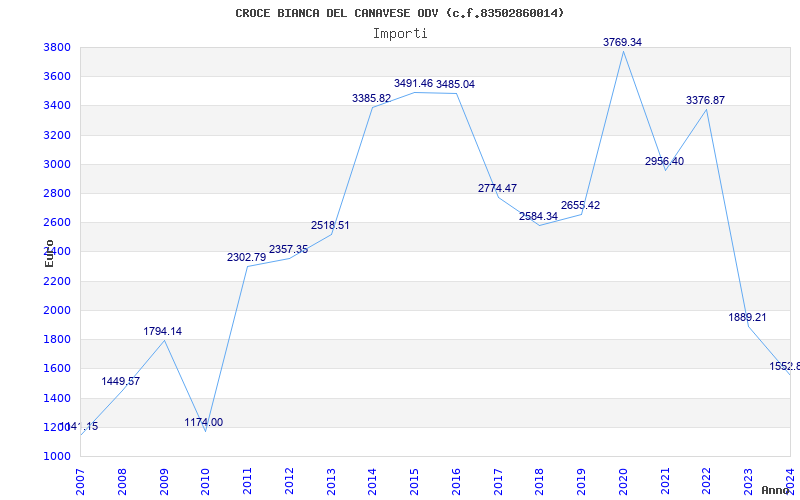Click the 2007 year axis label
Image resolution: width=800 pixels, height=500 pixels.
(x=80, y=482)
